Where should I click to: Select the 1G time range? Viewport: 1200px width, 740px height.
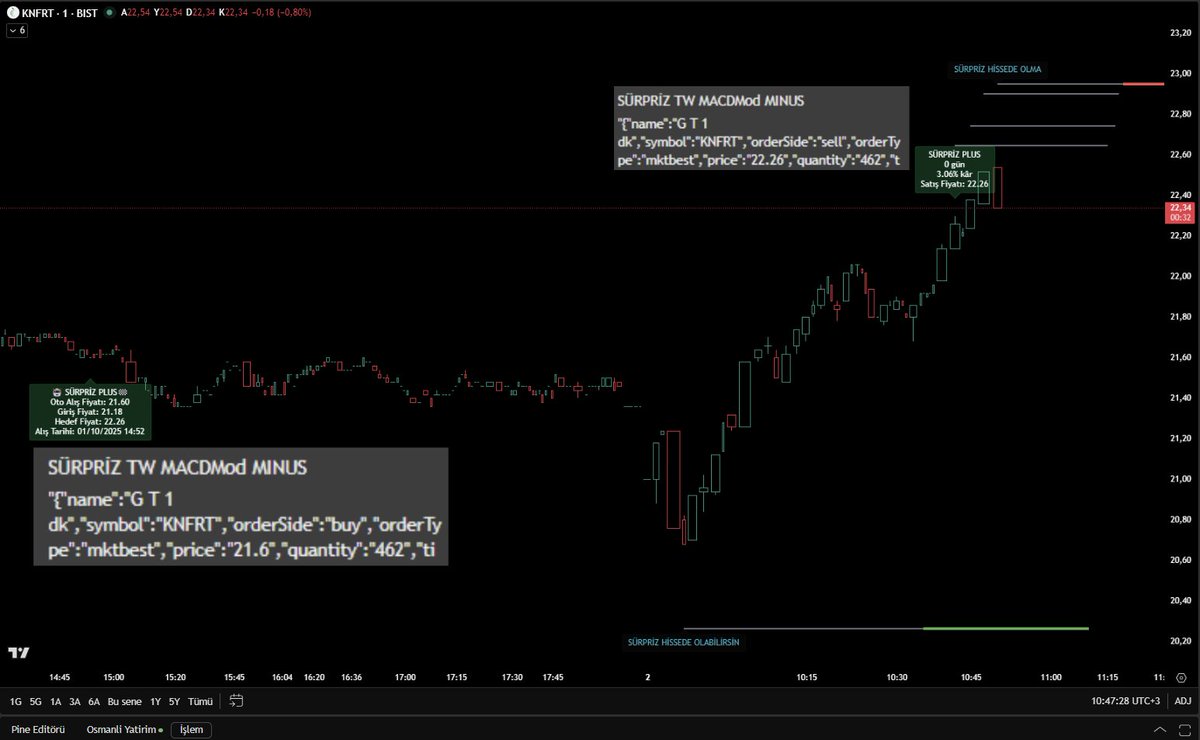tap(16, 702)
